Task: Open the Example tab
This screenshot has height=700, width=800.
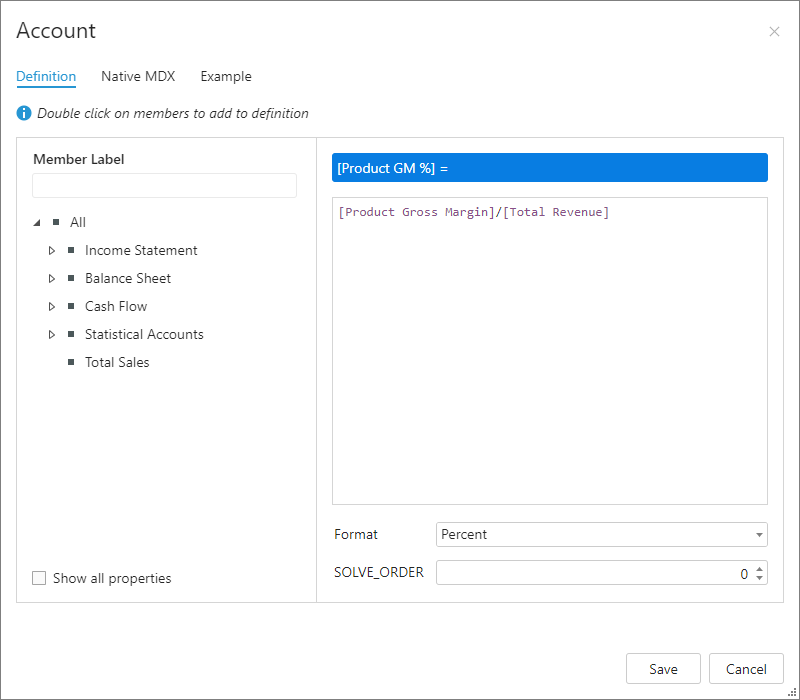Action: click(226, 77)
